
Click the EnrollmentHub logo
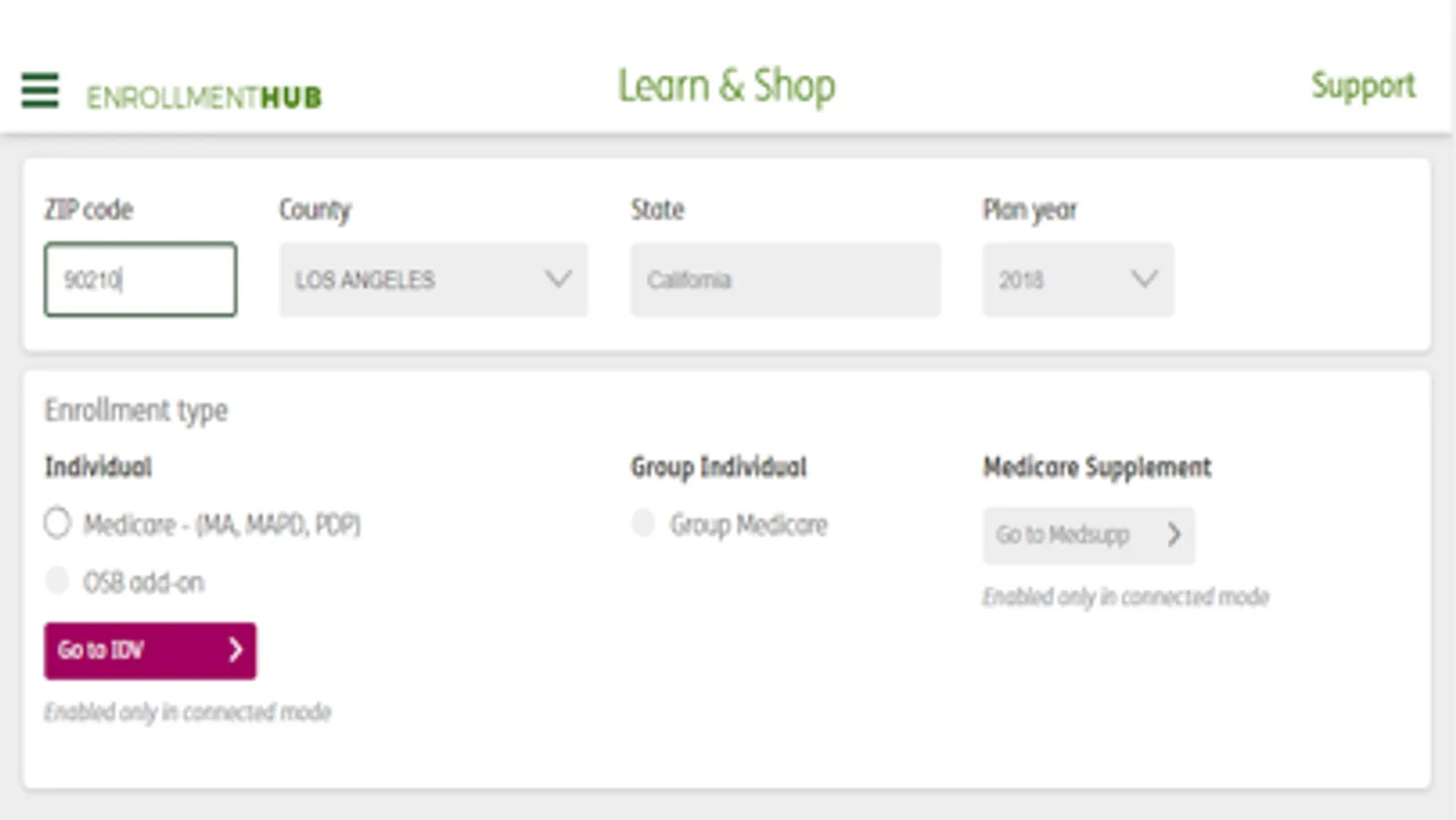204,97
